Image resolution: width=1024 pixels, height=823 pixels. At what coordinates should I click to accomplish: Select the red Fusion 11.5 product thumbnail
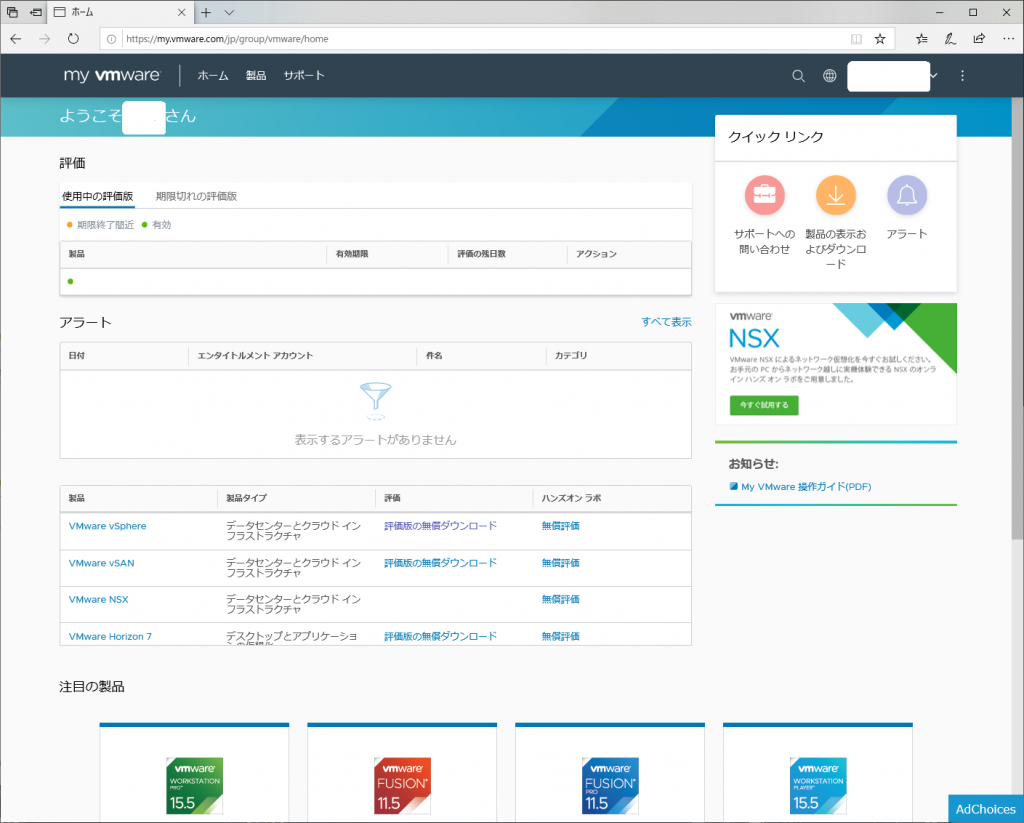(402, 786)
